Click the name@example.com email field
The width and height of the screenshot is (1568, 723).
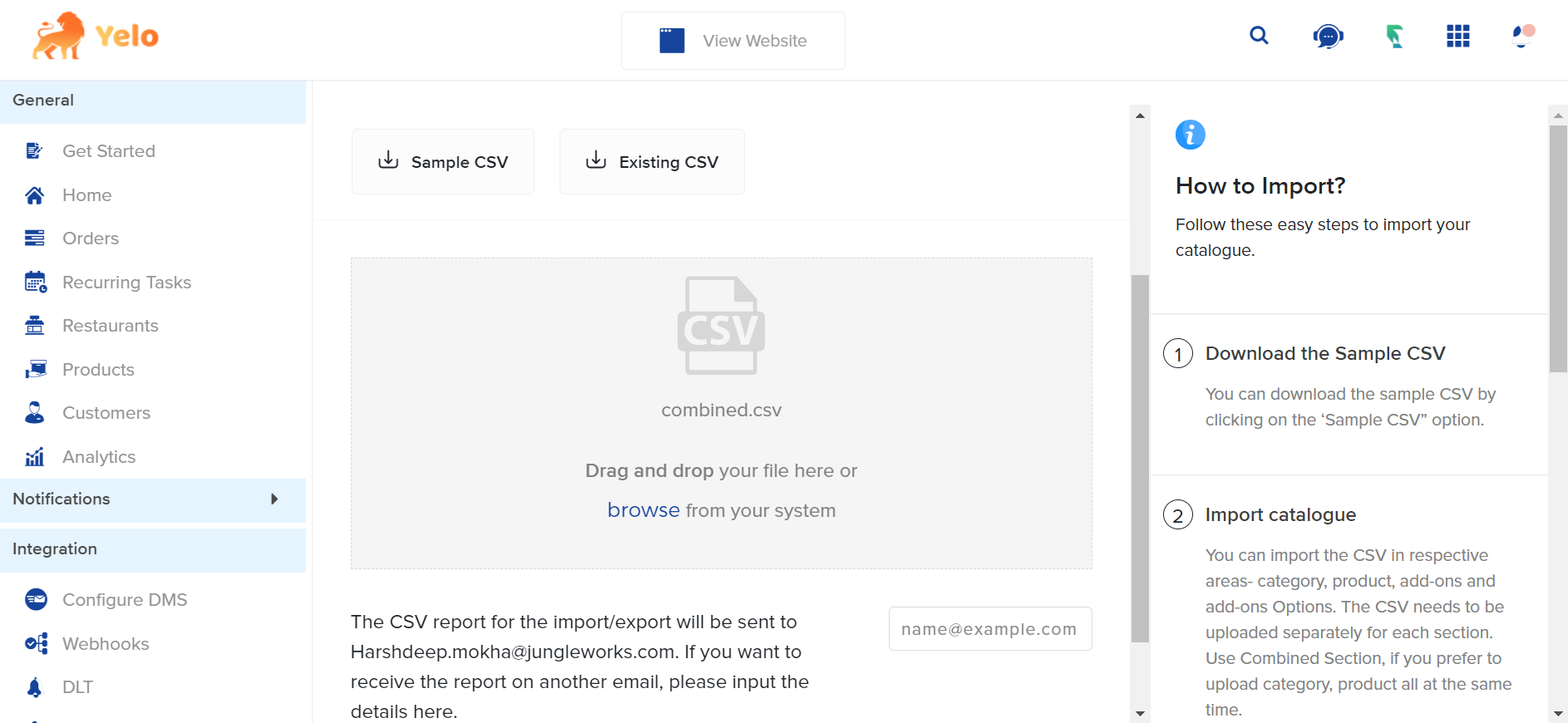[989, 629]
